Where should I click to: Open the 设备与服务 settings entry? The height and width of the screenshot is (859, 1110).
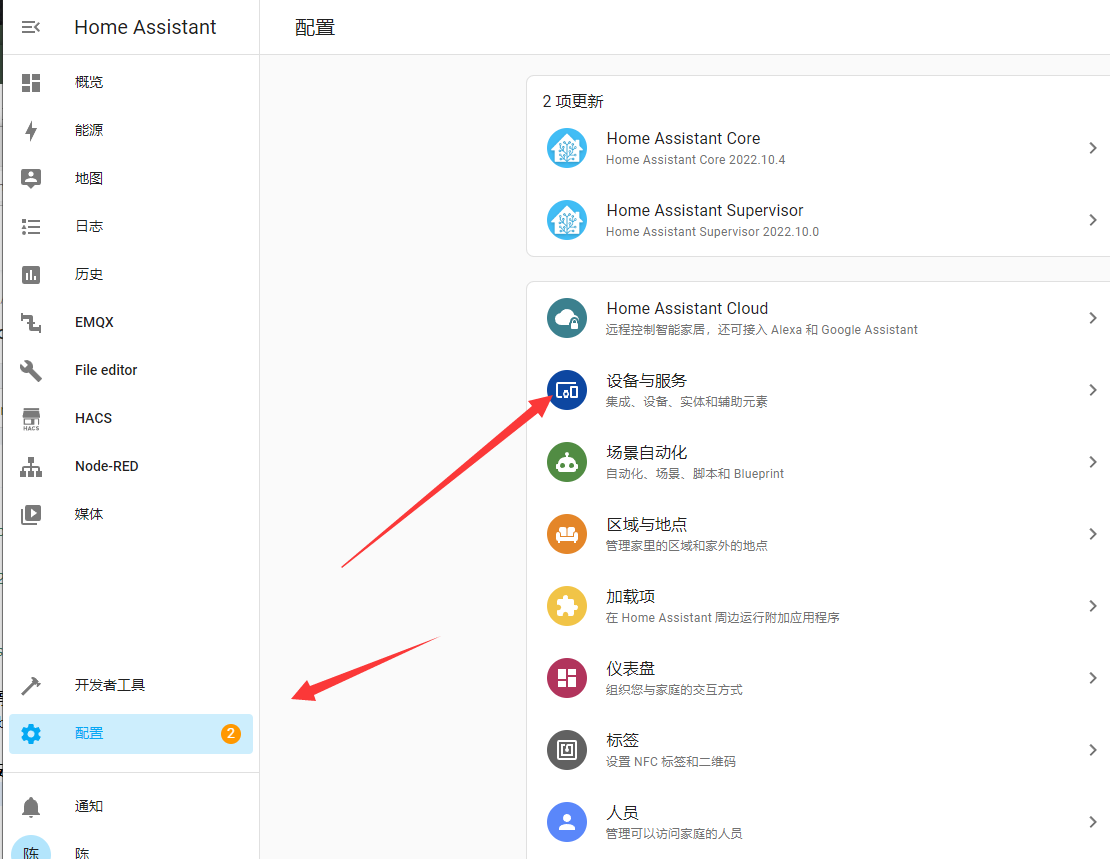pyautogui.click(x=818, y=390)
